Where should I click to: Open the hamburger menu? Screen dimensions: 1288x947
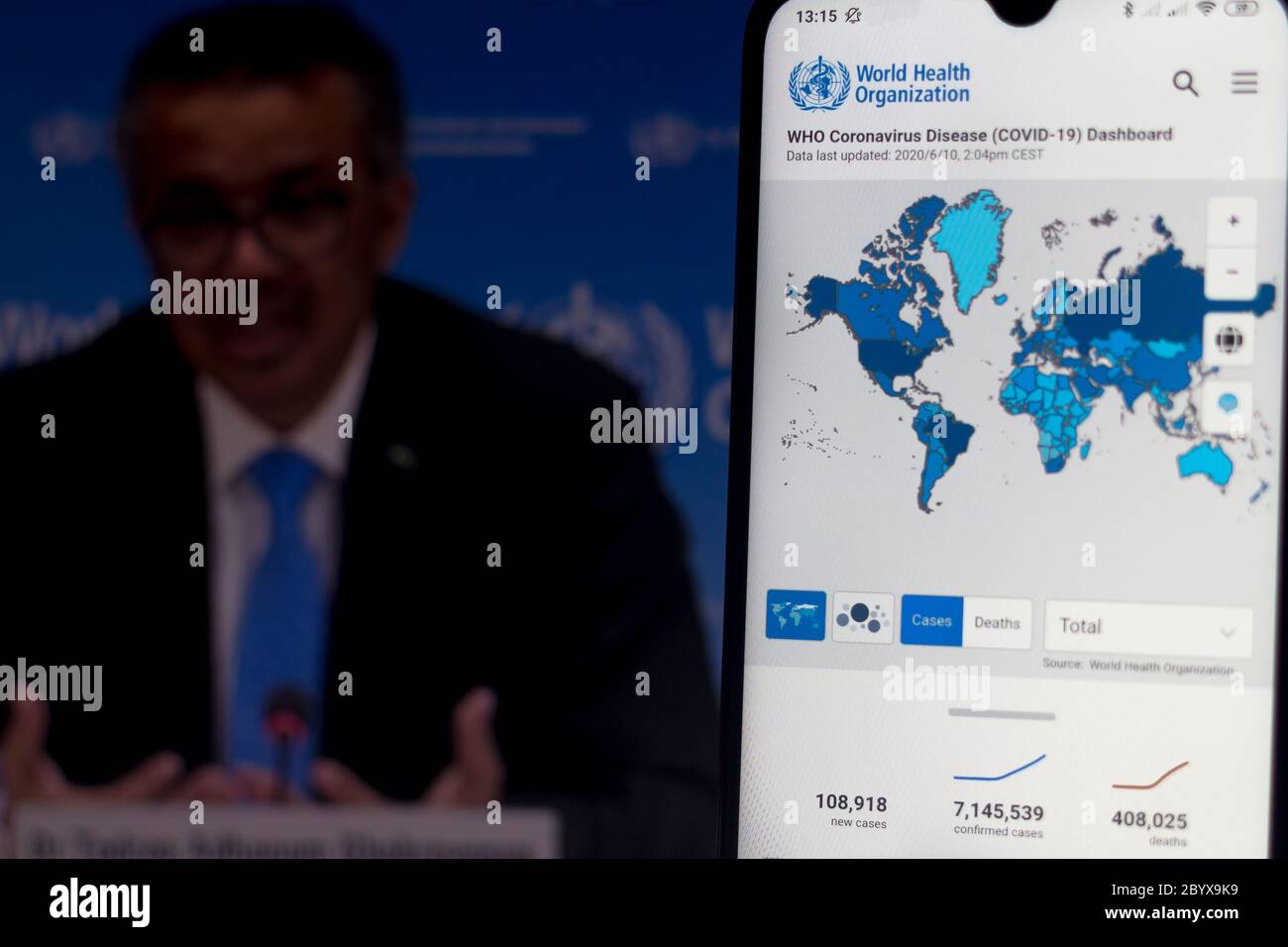1244,82
